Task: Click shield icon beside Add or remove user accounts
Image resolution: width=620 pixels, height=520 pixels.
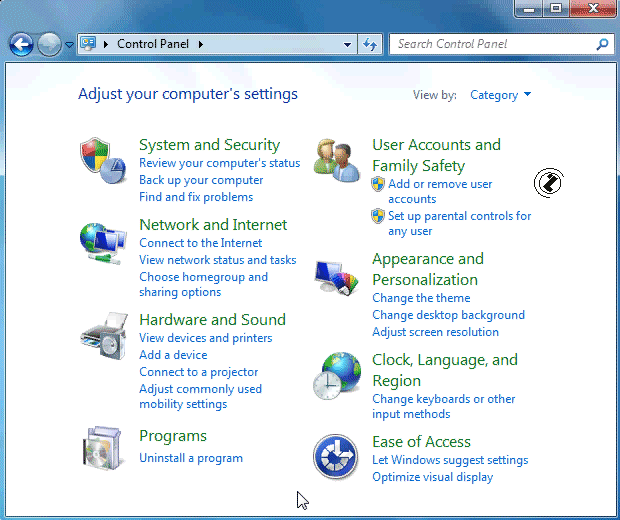Action: [x=378, y=184]
